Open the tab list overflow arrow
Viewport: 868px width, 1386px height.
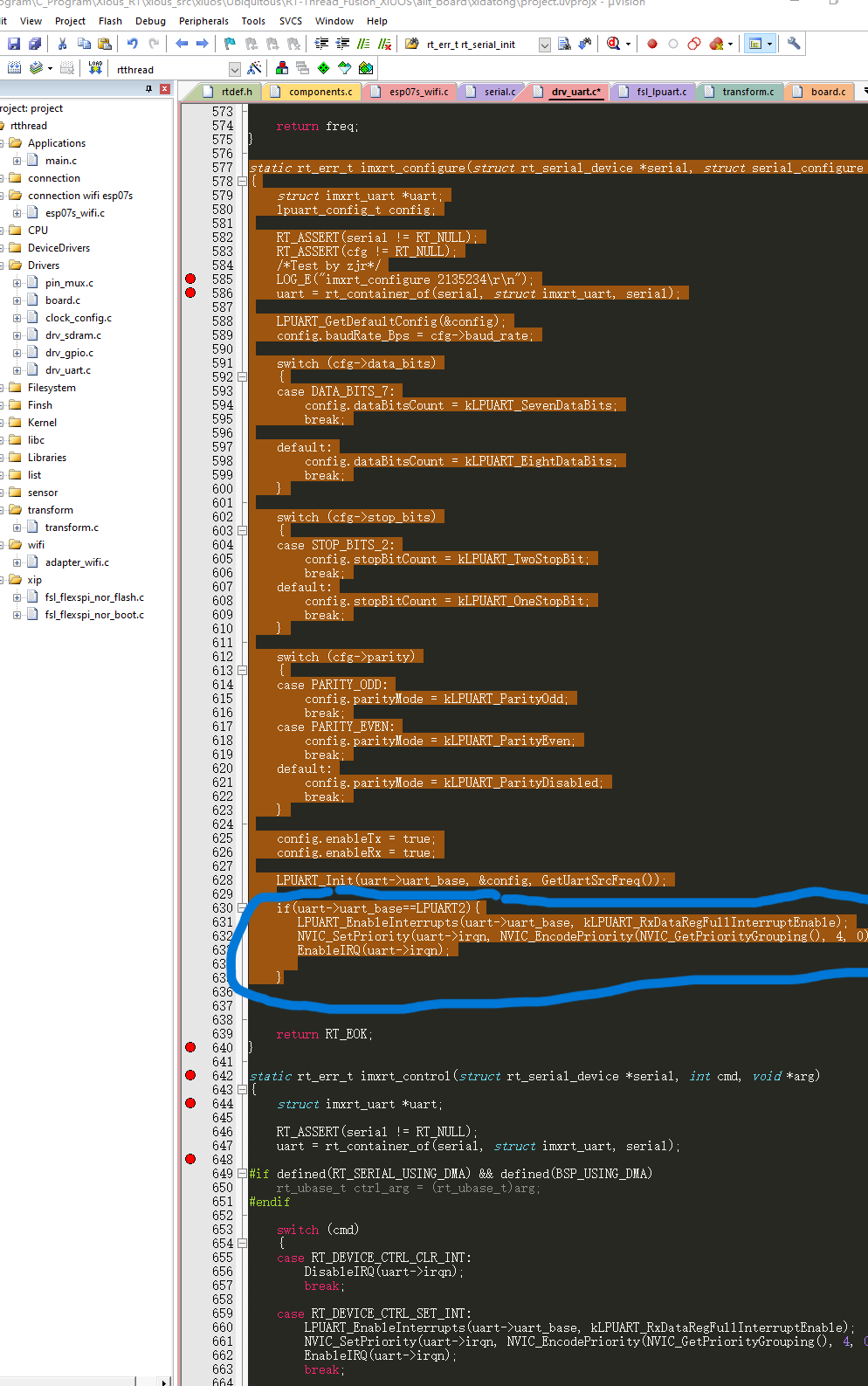coord(865,91)
